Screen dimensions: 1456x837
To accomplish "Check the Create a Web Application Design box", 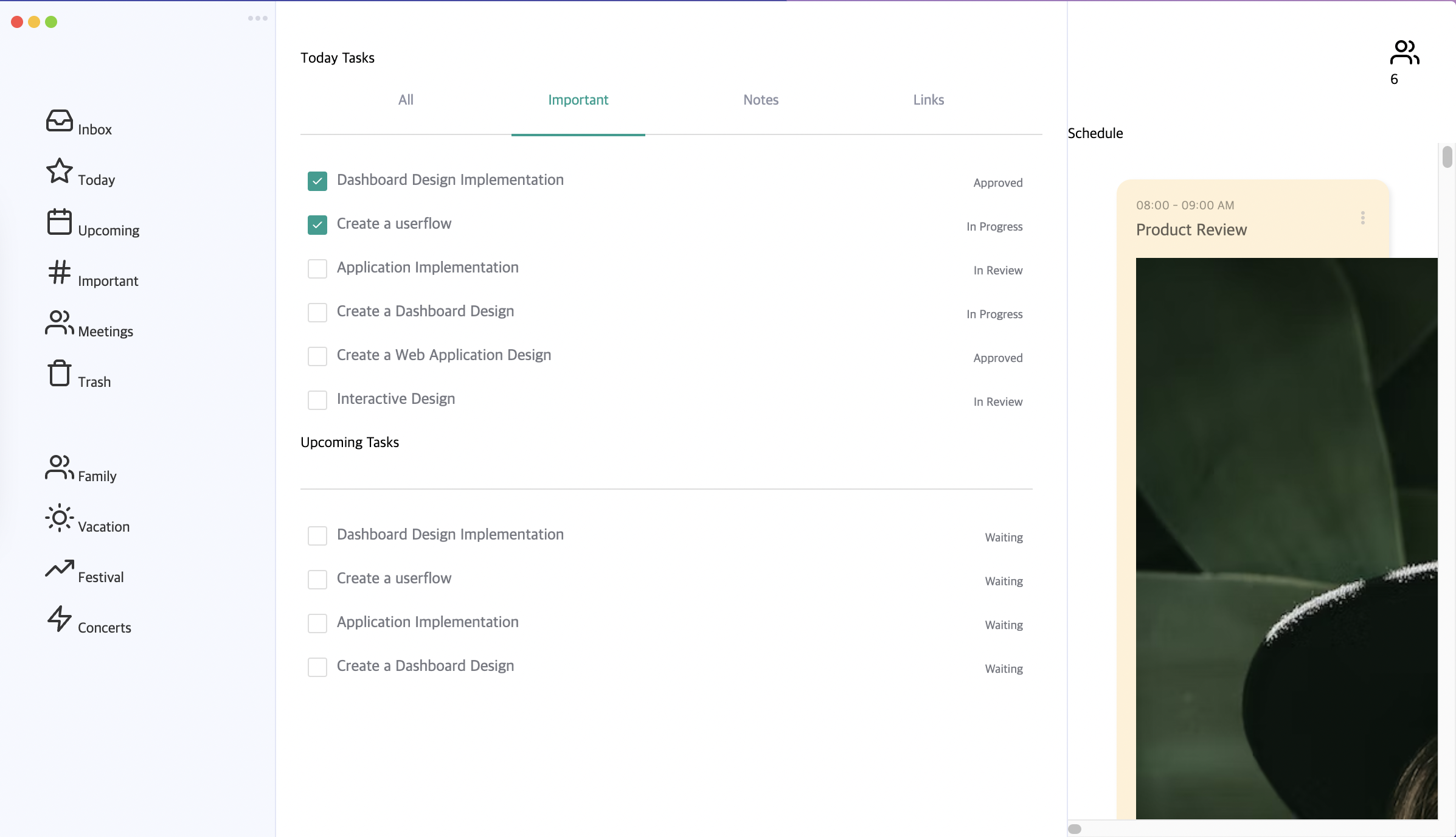I will pyautogui.click(x=317, y=356).
